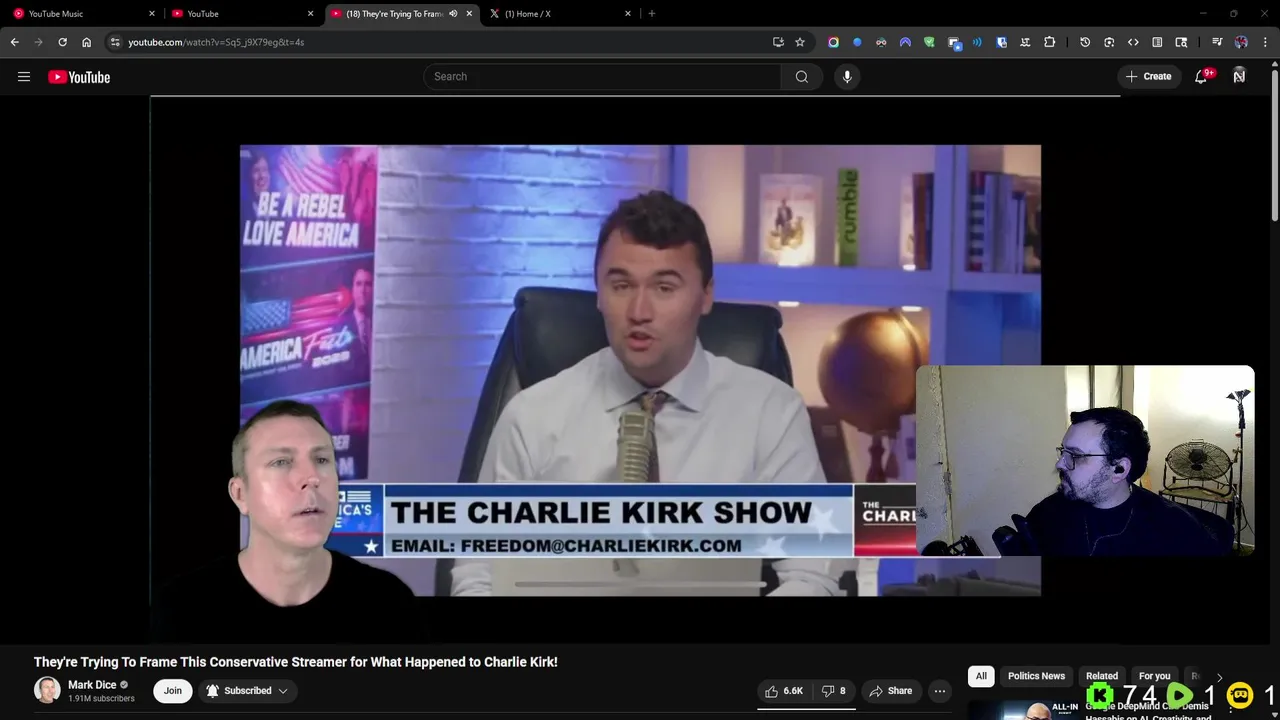1280x720 pixels.
Task: Click the colorful ring extension icon
Action: (833, 42)
